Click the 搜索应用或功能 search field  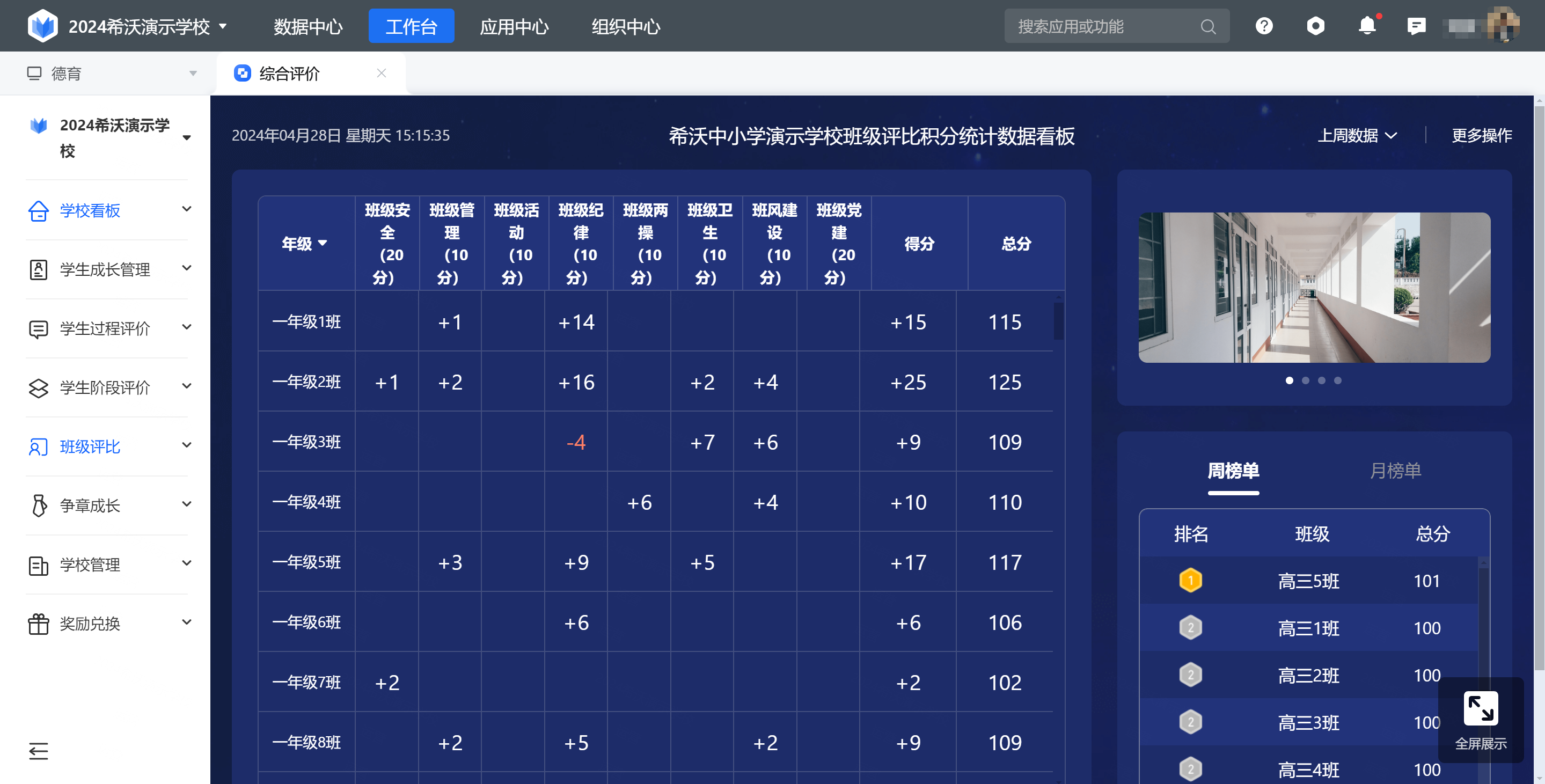click(x=1116, y=26)
